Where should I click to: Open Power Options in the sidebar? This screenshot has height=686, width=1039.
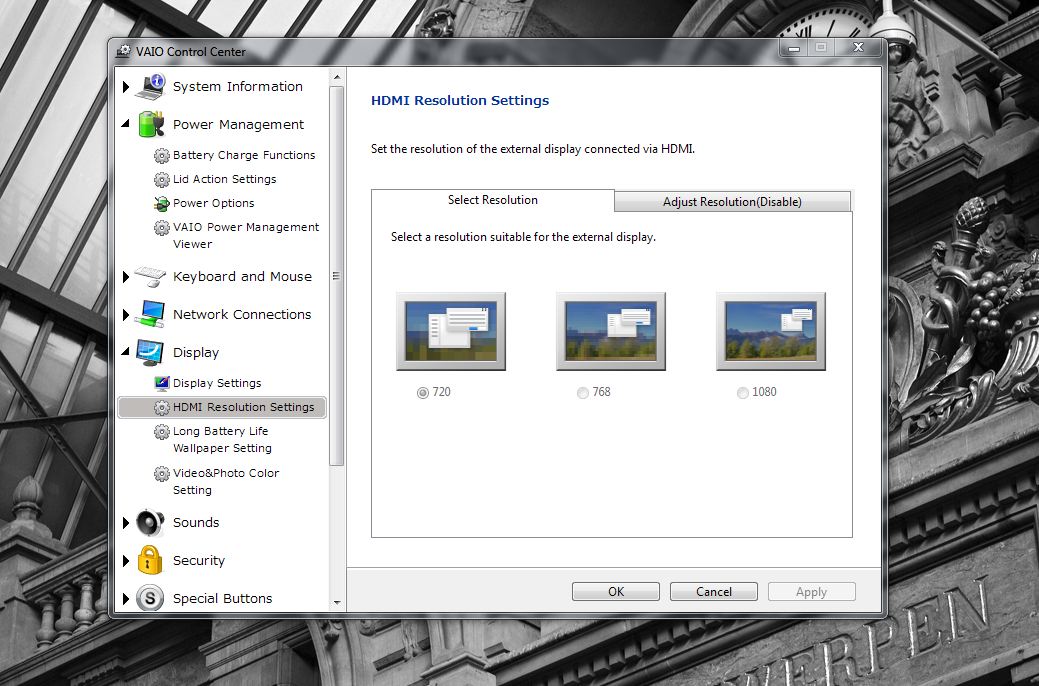(213, 203)
